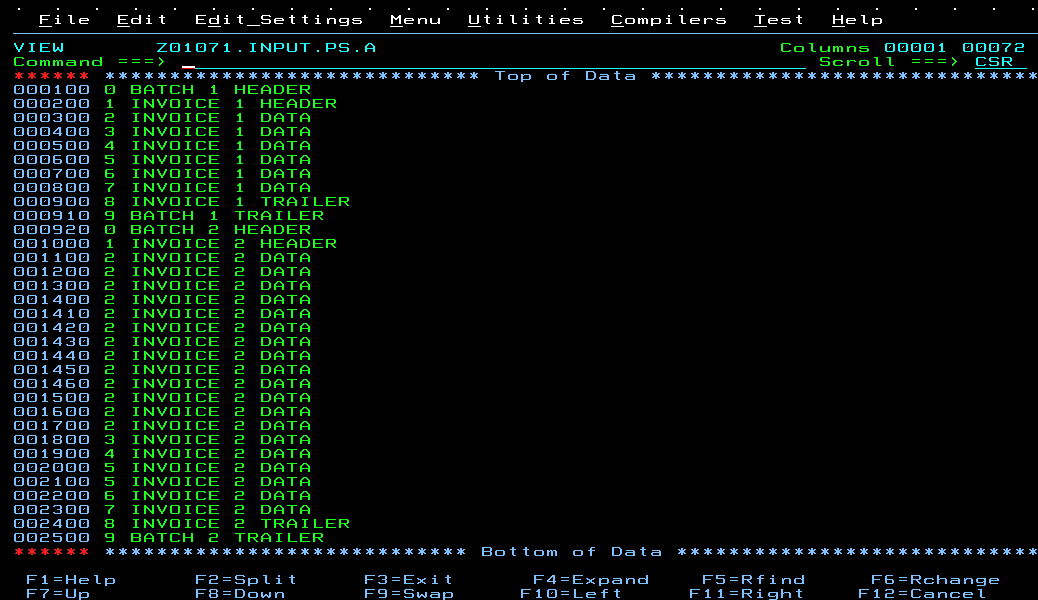The width and height of the screenshot is (1038, 600).
Task: Click F8=Down to scroll down
Action: coord(239,593)
